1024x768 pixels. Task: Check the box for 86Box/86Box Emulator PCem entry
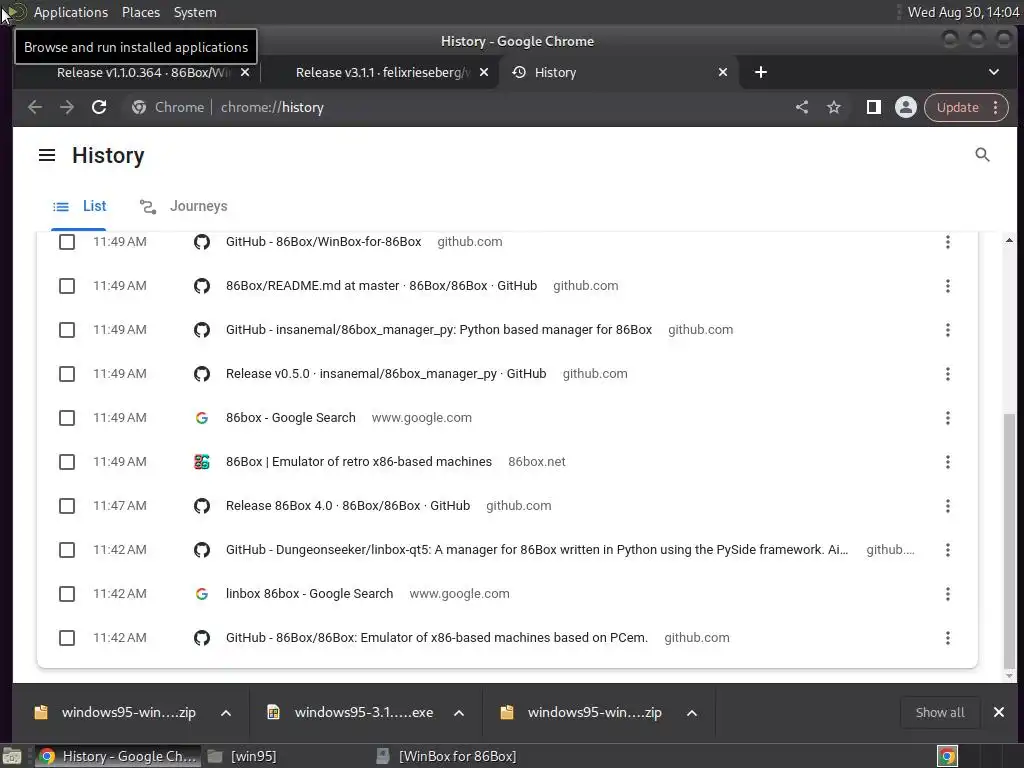point(67,638)
